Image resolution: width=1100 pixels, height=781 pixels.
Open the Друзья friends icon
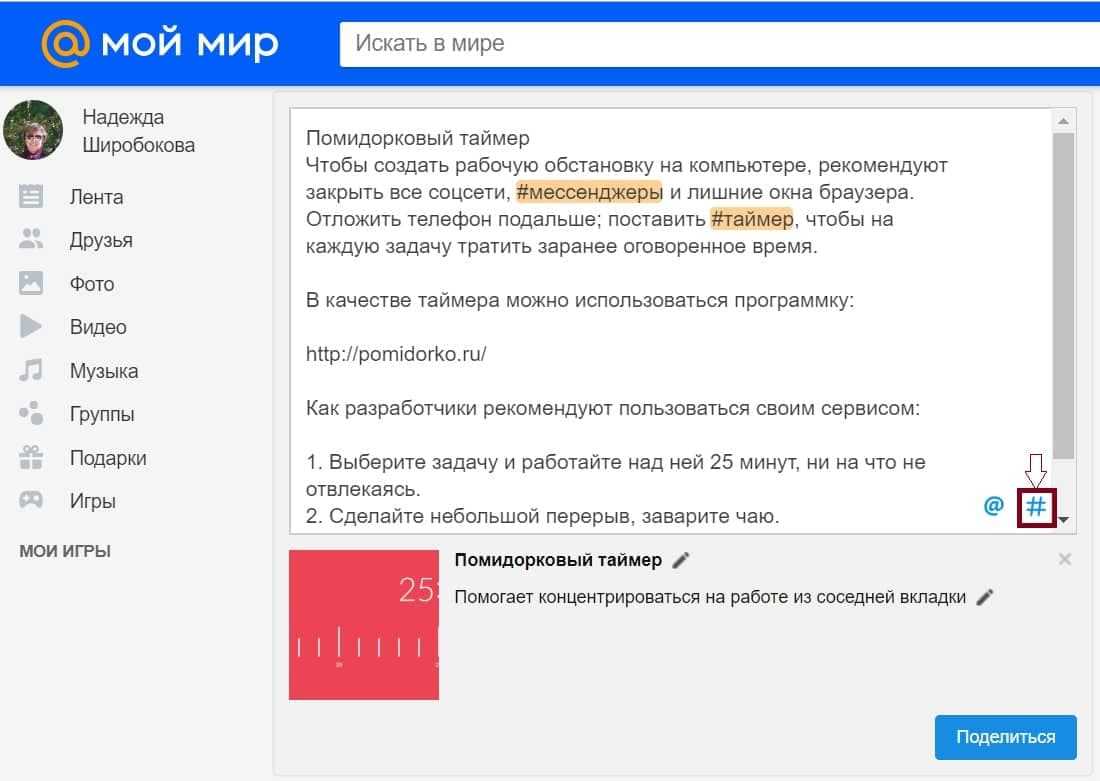32,240
